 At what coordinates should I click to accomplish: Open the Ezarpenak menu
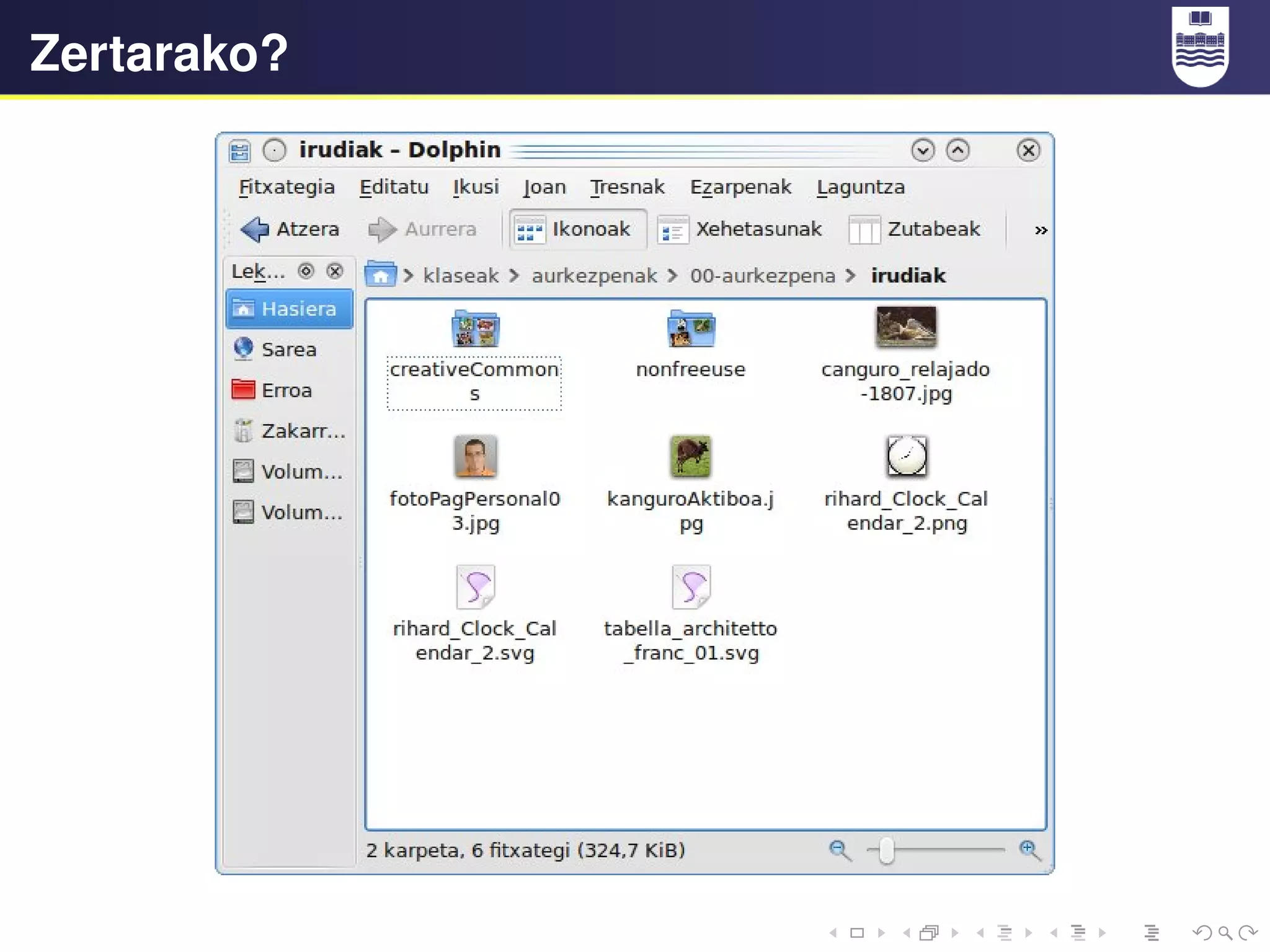[740, 187]
